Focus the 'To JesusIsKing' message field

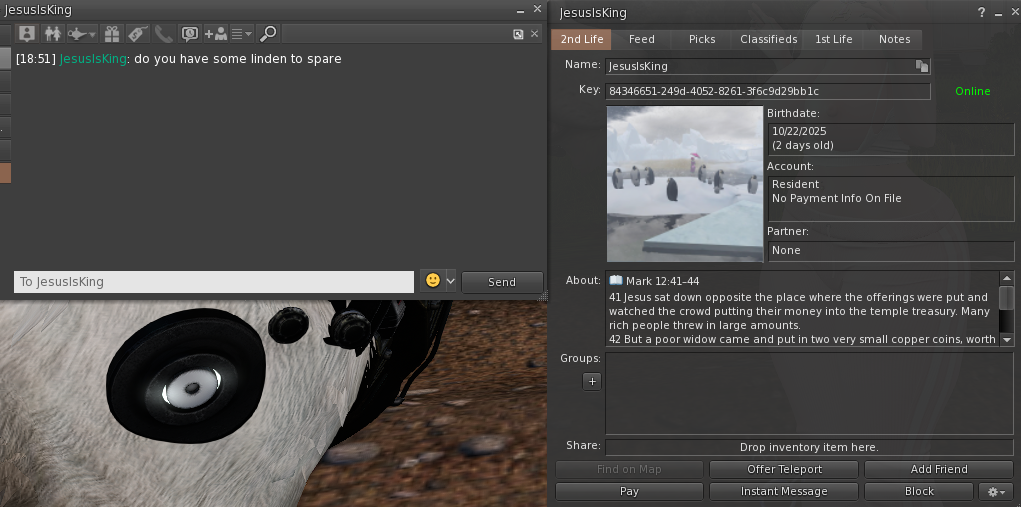pos(214,282)
